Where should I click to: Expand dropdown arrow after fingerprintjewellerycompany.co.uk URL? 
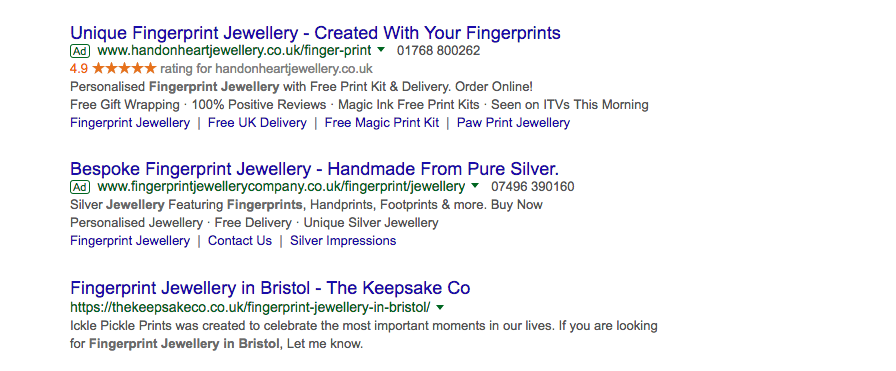pyautogui.click(x=475, y=186)
